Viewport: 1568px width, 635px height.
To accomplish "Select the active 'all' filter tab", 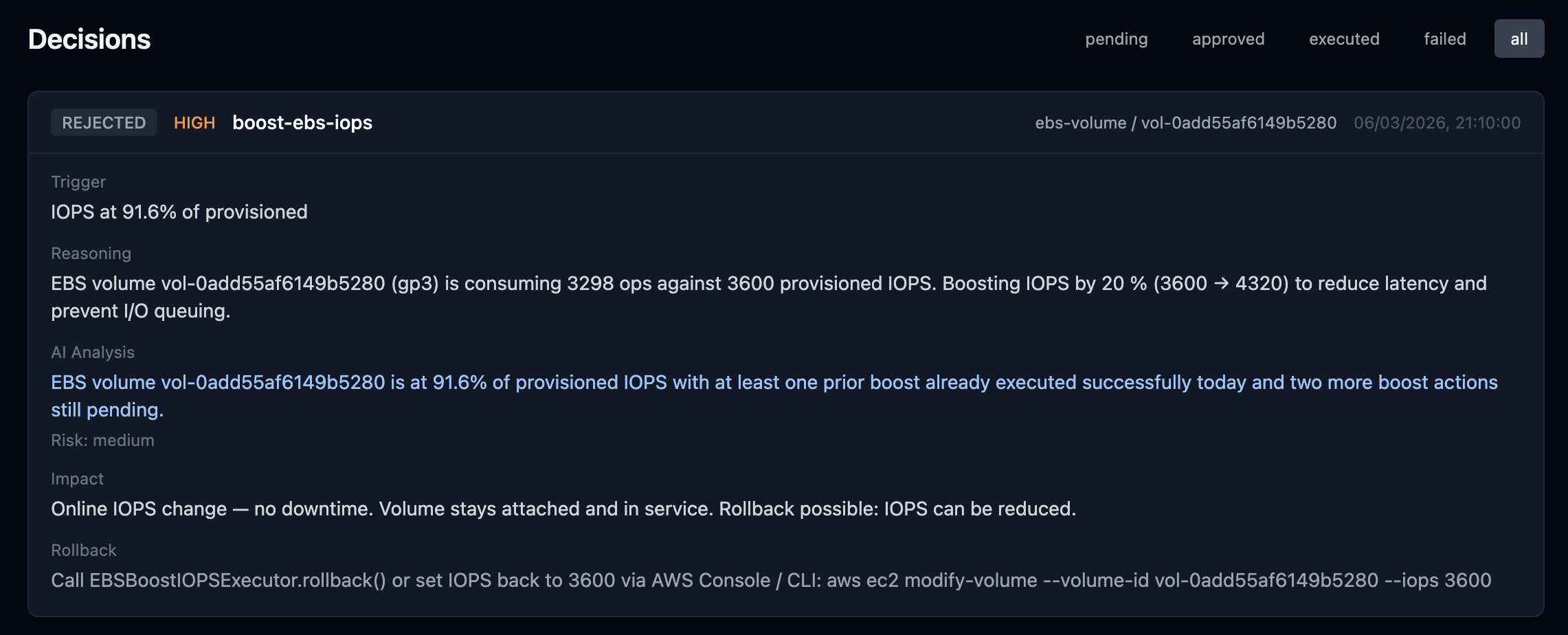I will click(x=1519, y=39).
